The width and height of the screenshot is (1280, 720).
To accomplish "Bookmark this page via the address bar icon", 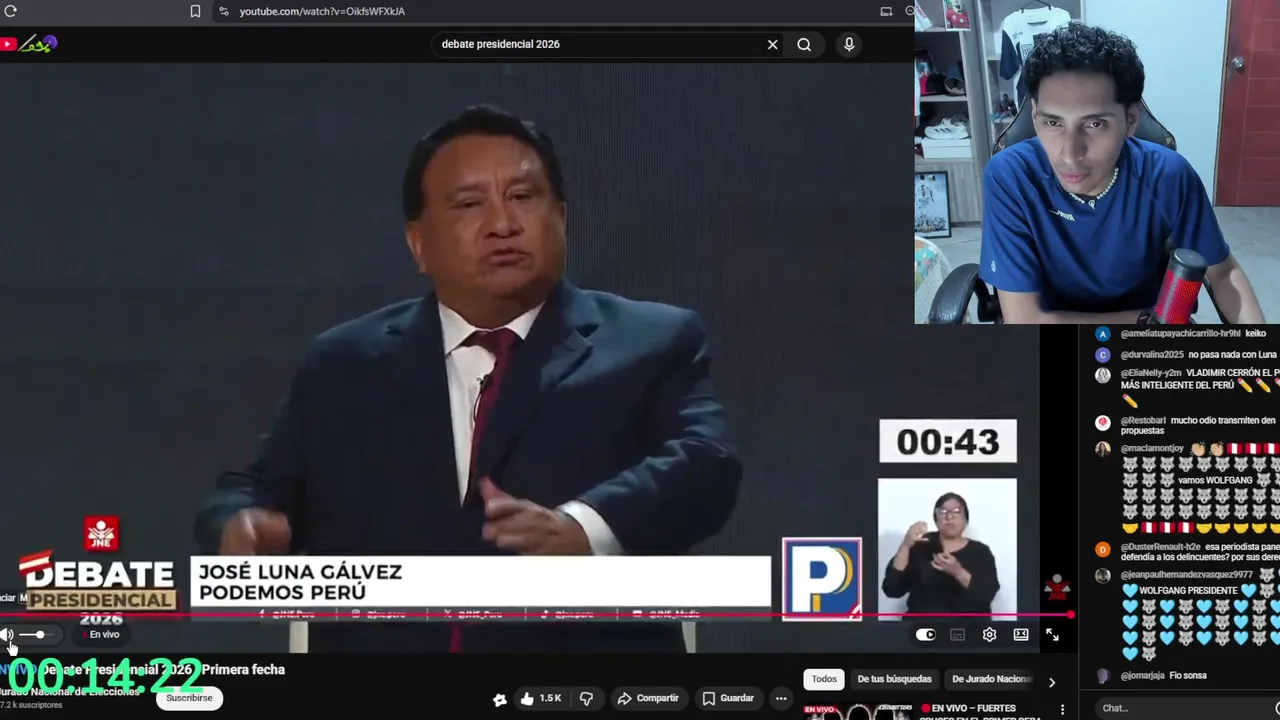I will tap(195, 11).
